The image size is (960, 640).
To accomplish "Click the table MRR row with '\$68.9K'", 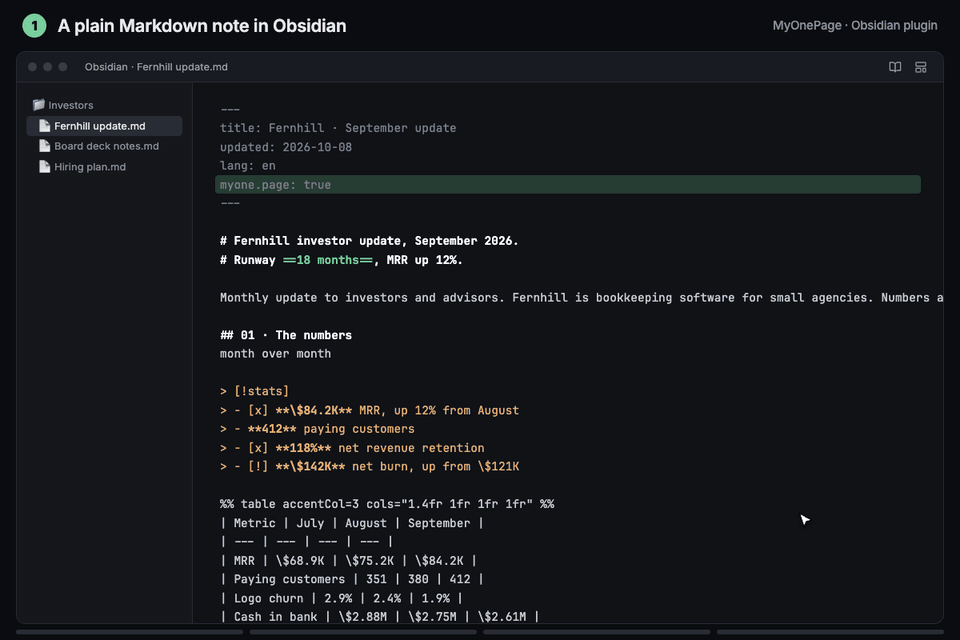I will (x=348, y=560).
